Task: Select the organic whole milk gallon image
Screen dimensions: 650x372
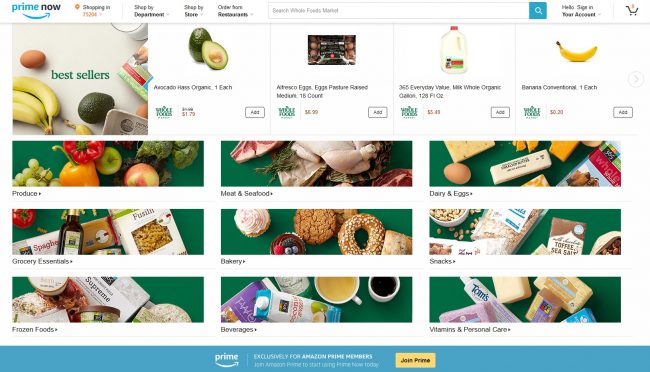Action: (454, 50)
